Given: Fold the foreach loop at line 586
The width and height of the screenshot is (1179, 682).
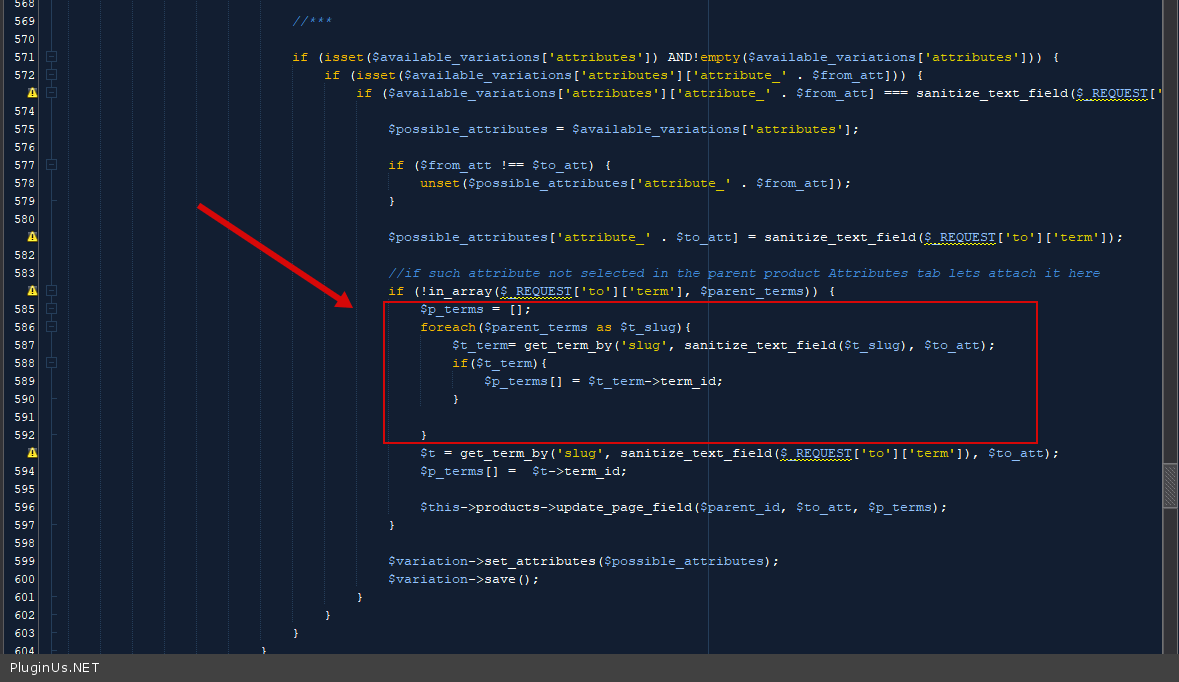Looking at the screenshot, I should coord(52,327).
